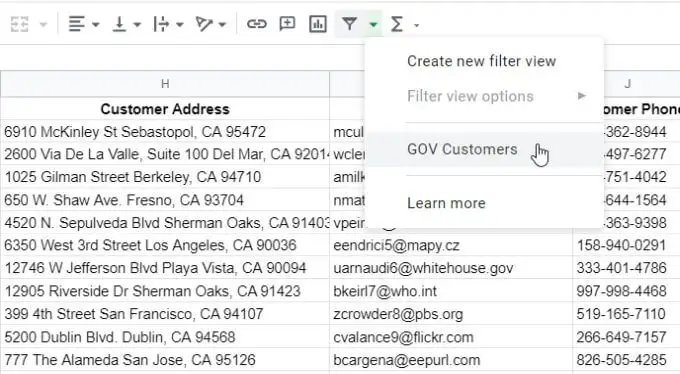Click the insert chart icon
Viewport: 680px width, 374px height.
coord(318,24)
